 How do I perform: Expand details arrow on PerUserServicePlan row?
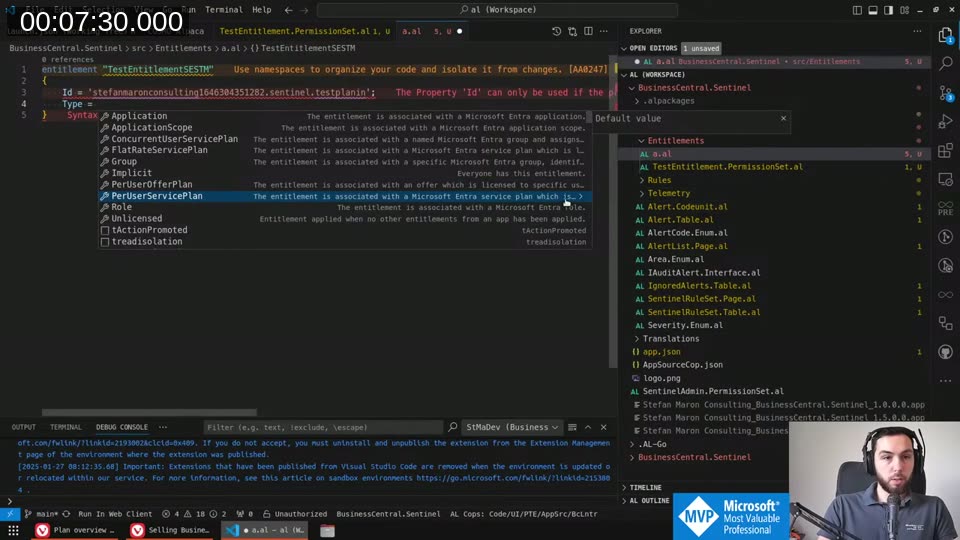[x=580, y=197]
